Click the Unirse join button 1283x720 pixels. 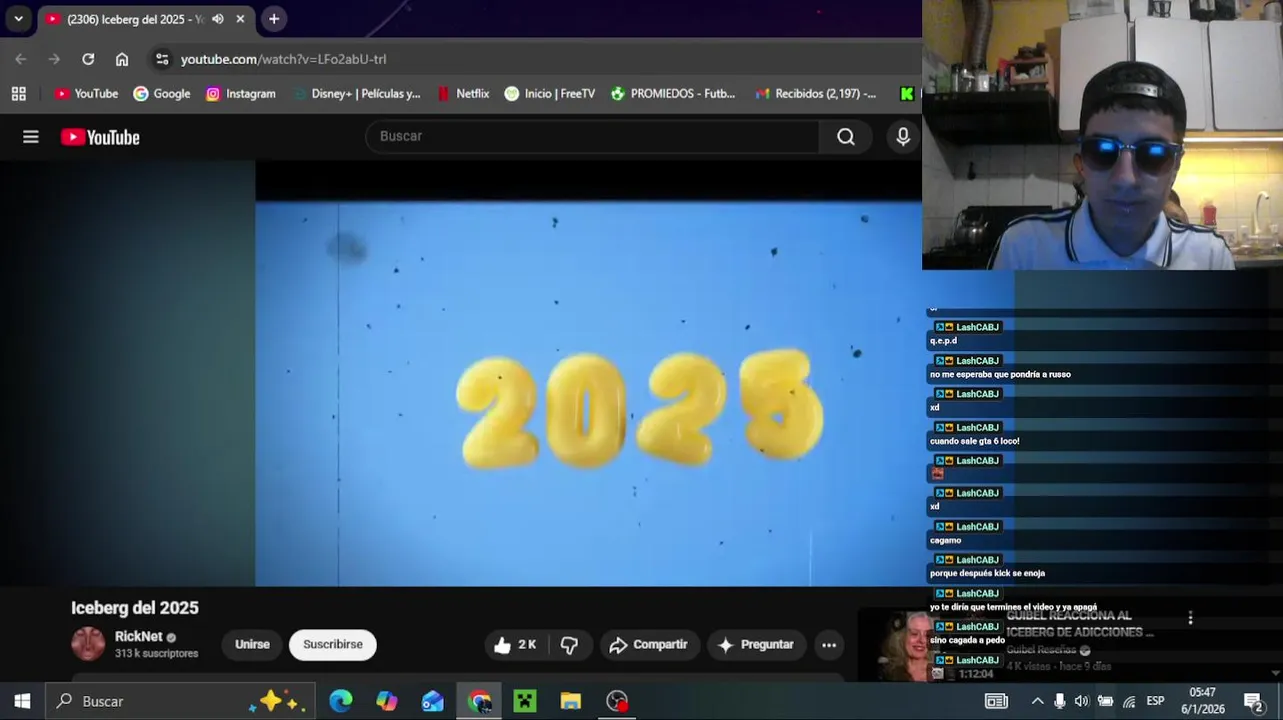(252, 645)
